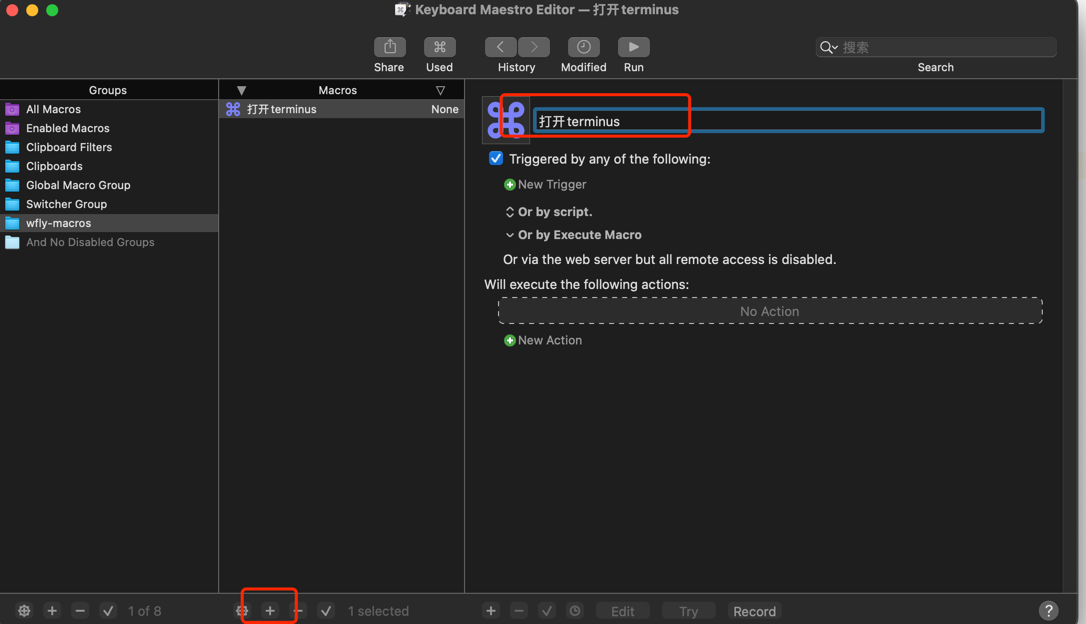Go back in History with left arrow
The image size is (1086, 624).
coord(500,47)
